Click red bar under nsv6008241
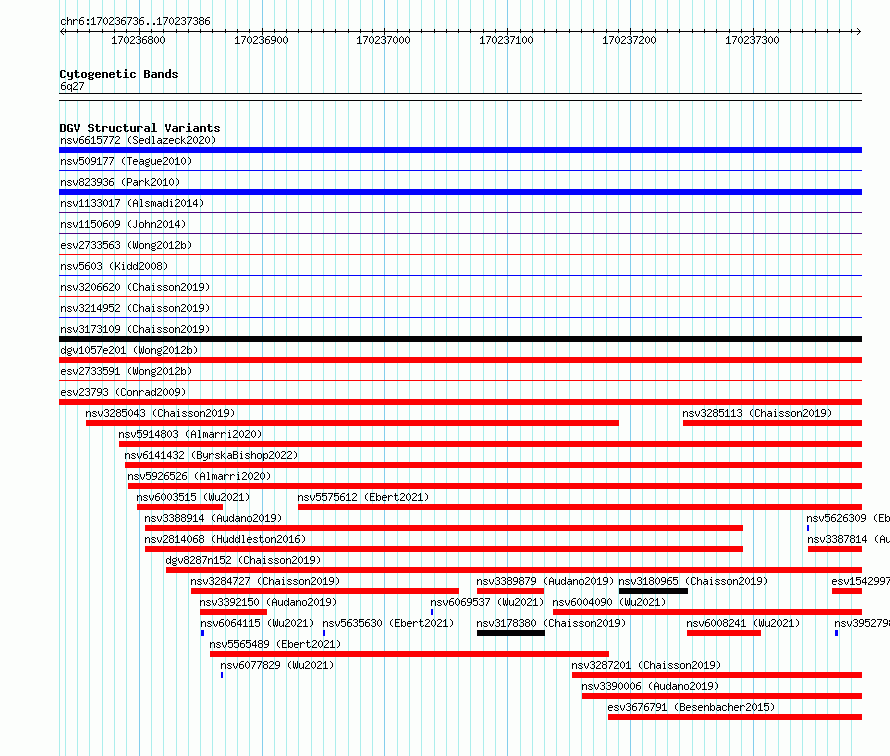The image size is (890, 756). click(724, 633)
